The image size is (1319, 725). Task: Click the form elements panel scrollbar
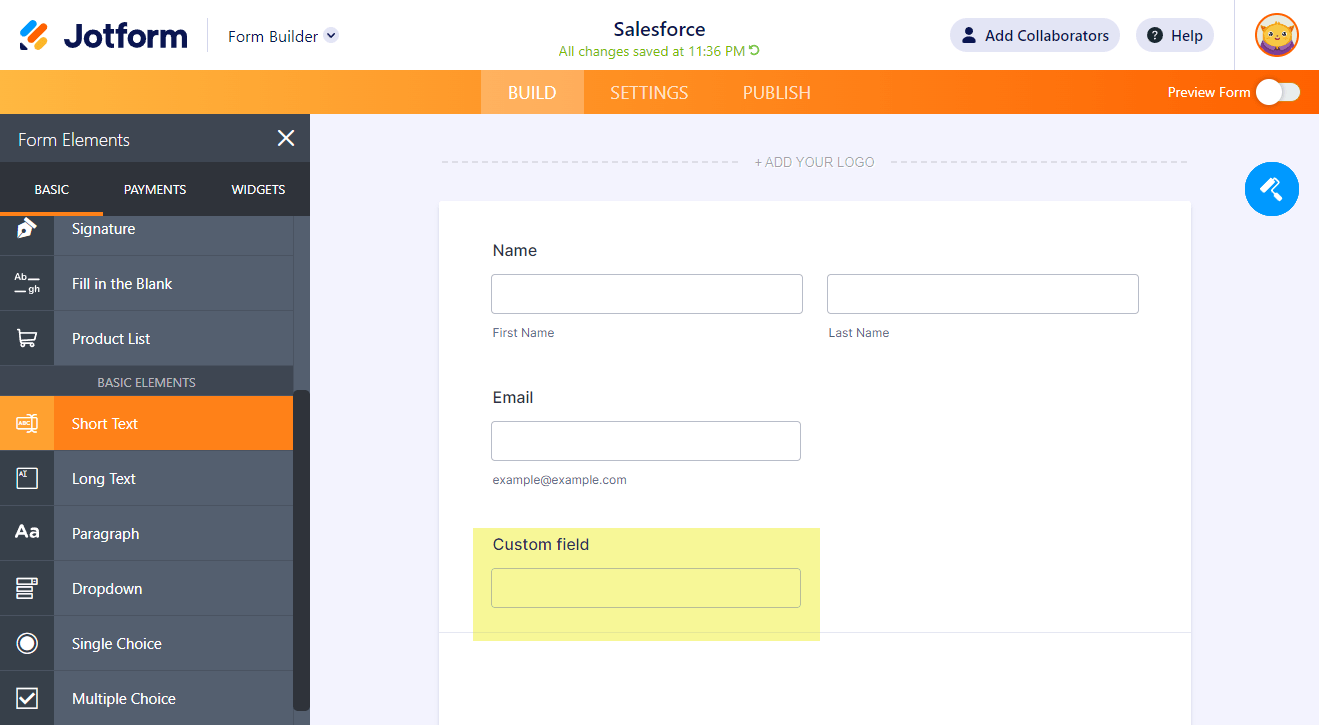tap(301, 549)
